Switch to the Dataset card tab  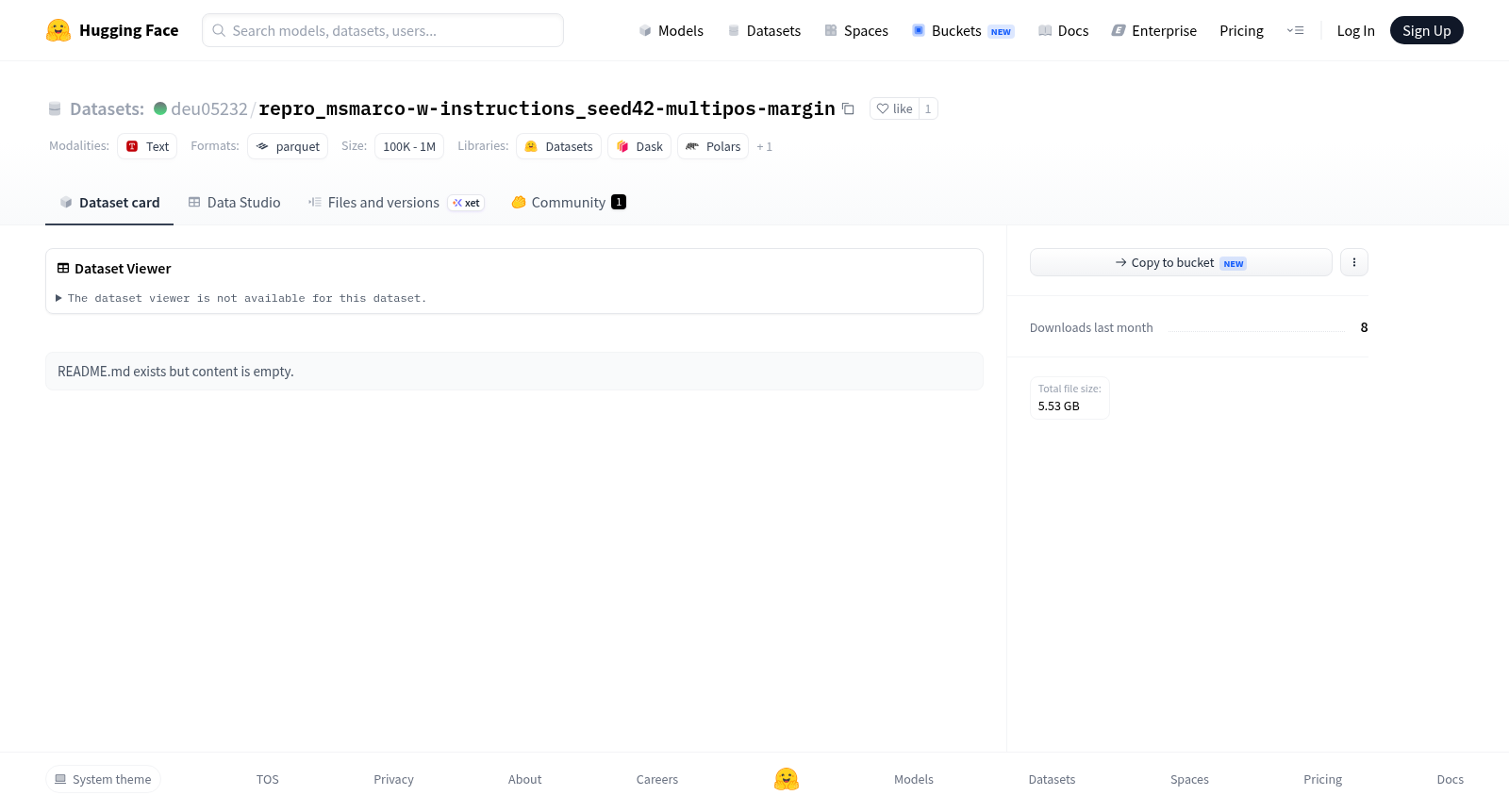tap(109, 203)
